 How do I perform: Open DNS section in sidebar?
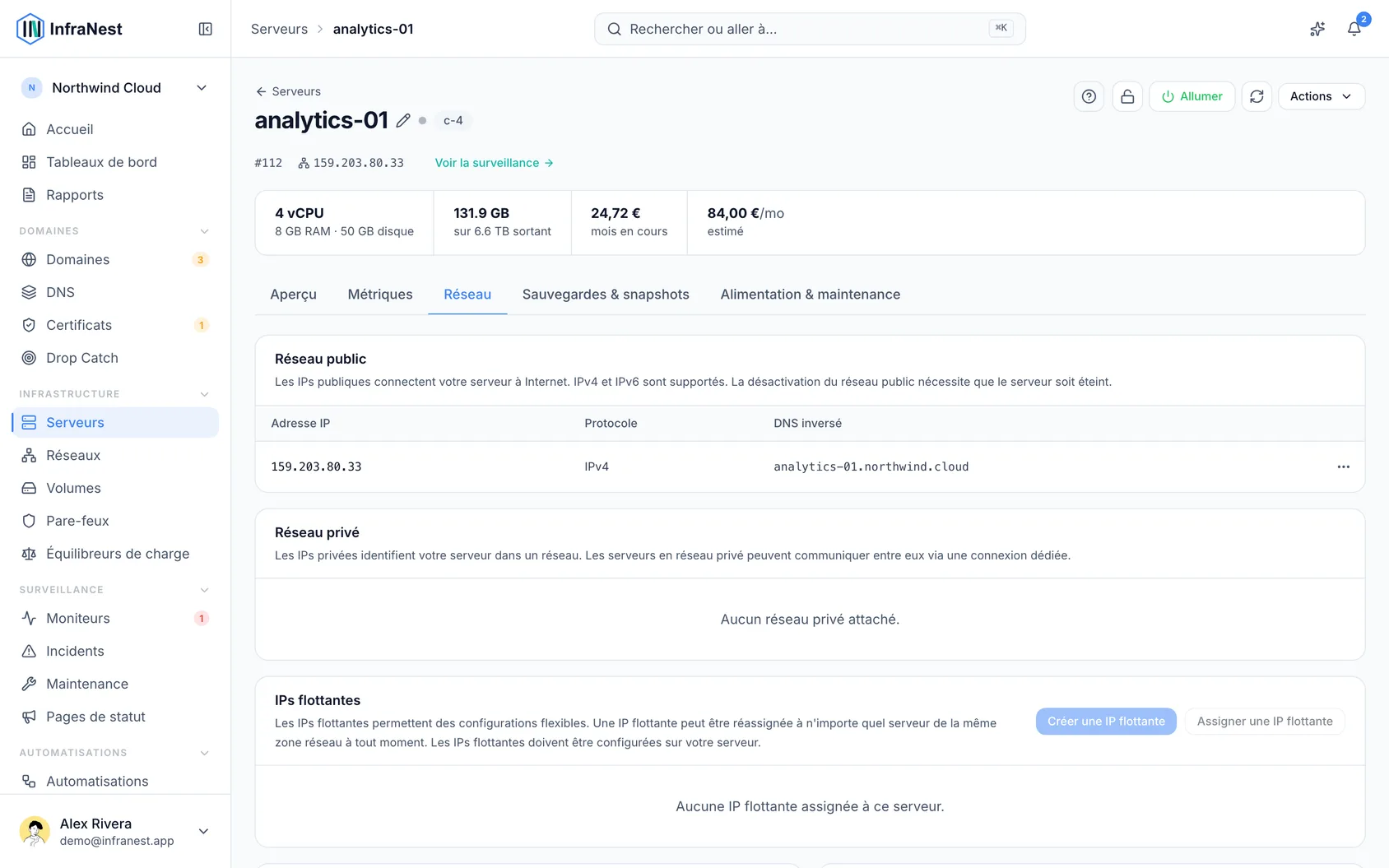click(115, 292)
